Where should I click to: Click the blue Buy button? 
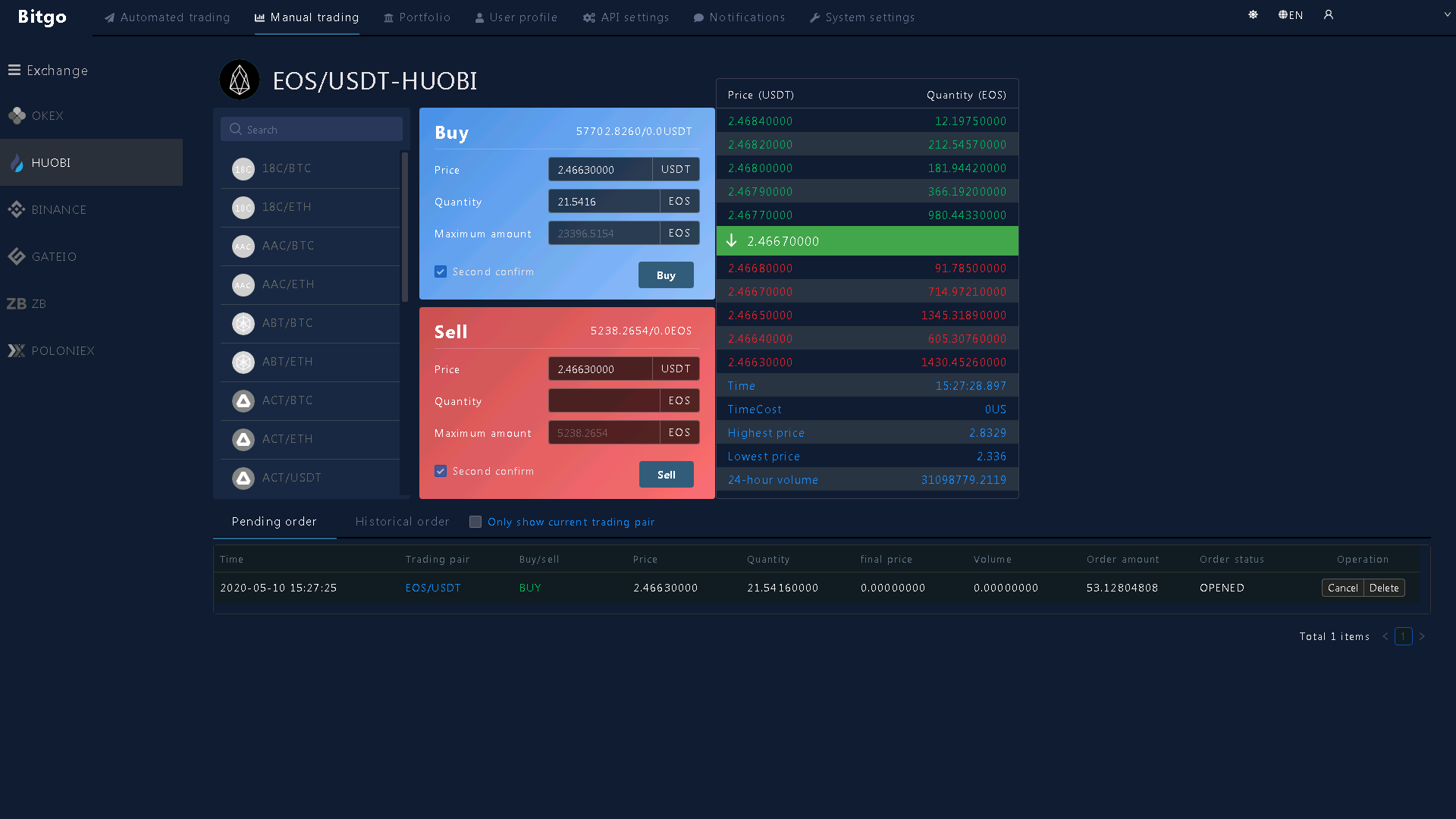(x=666, y=275)
